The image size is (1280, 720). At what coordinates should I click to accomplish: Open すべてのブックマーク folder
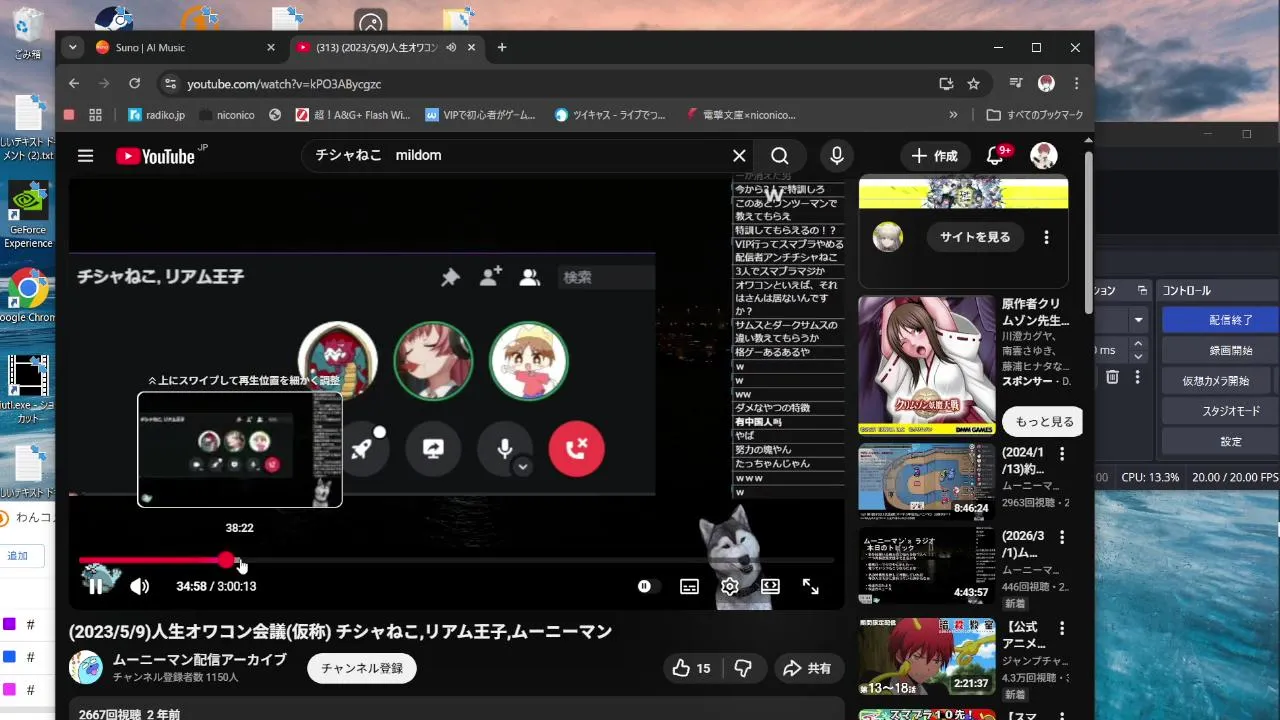pyautogui.click(x=1035, y=115)
